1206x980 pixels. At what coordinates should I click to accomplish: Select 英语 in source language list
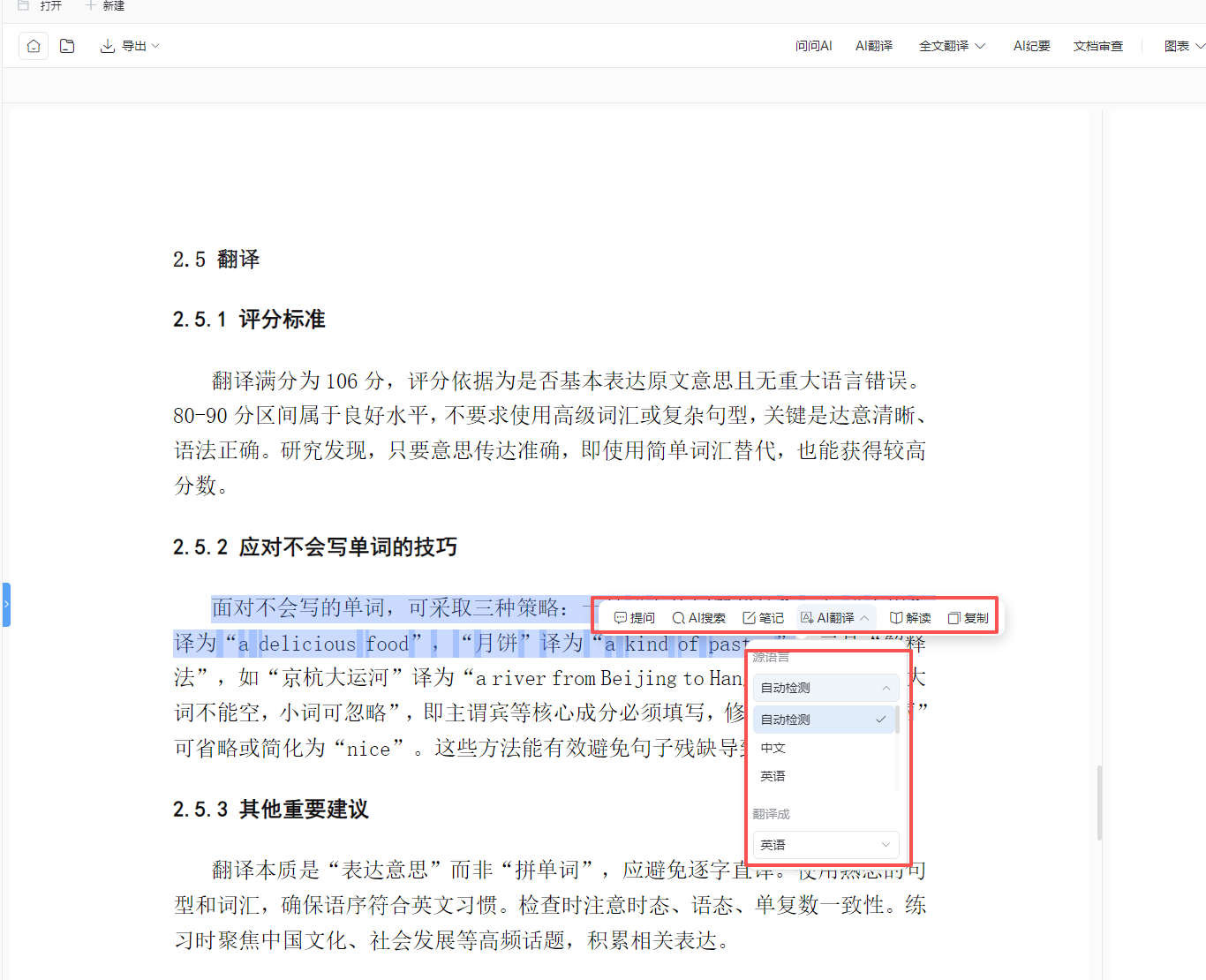click(x=773, y=776)
